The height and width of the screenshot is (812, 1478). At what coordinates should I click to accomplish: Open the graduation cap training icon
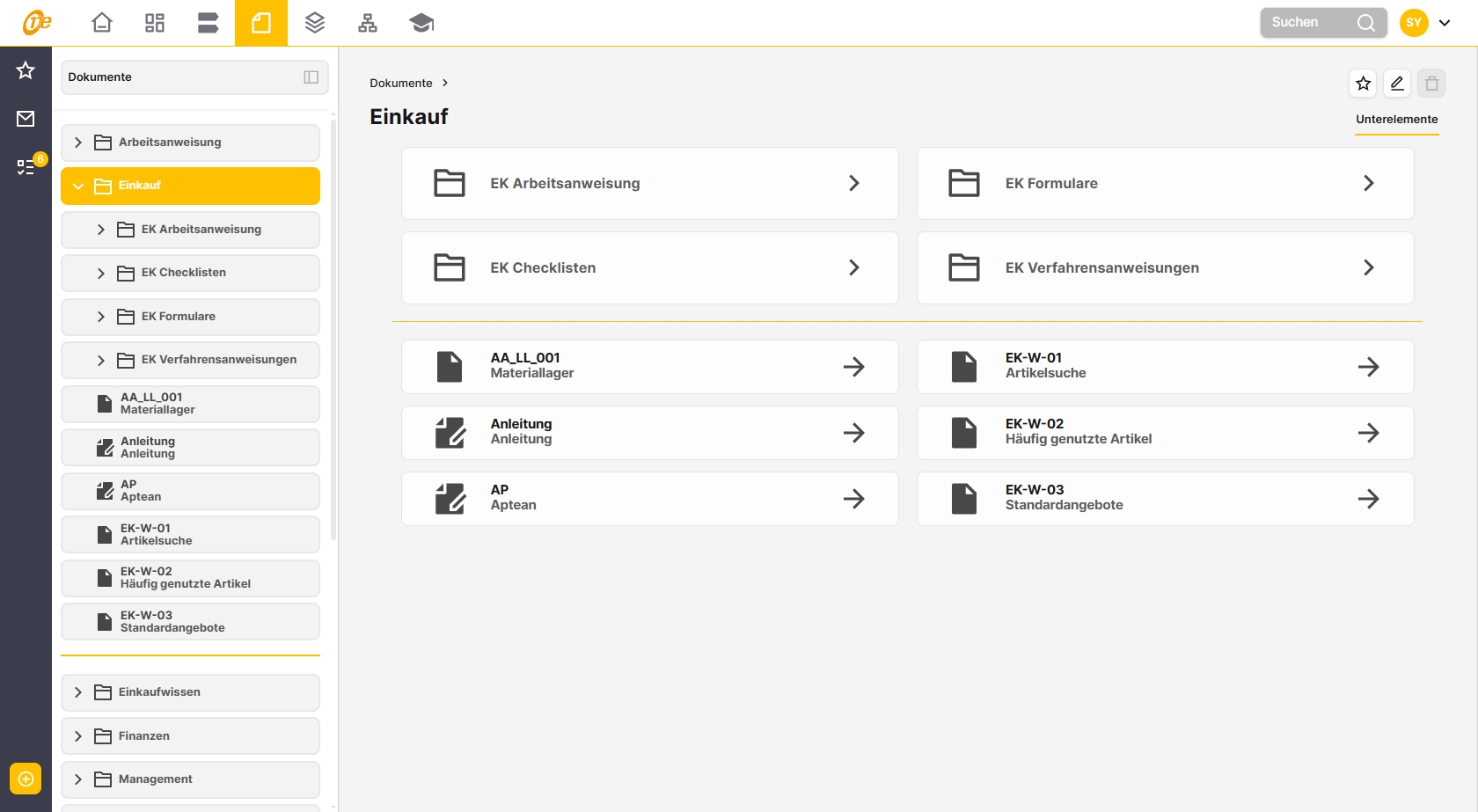pyautogui.click(x=421, y=23)
